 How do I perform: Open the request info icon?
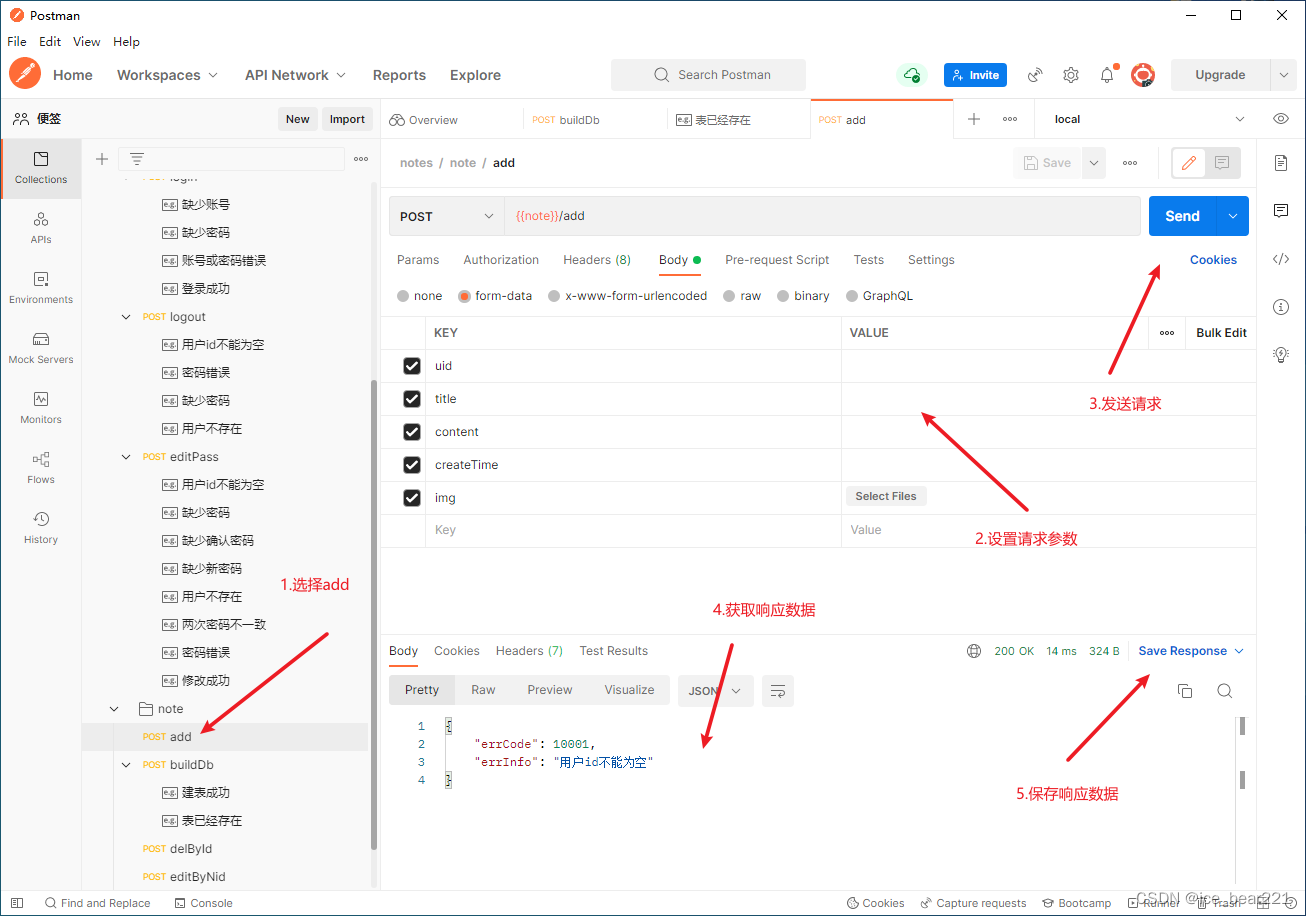(x=1281, y=306)
